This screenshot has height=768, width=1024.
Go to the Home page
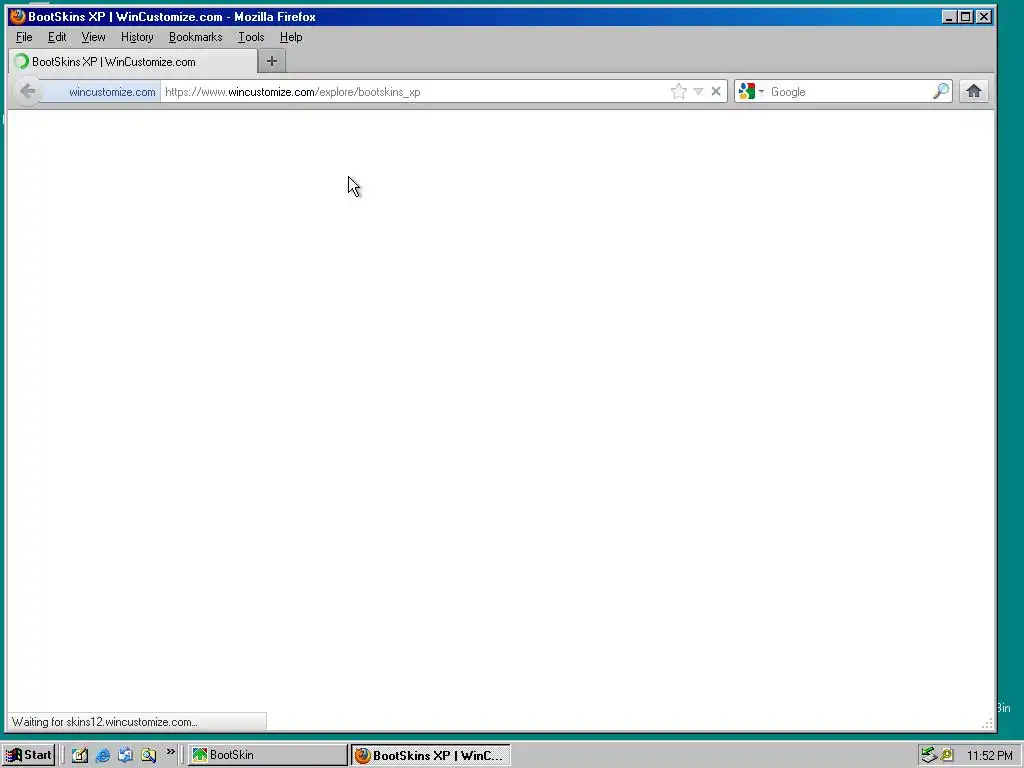coord(974,91)
